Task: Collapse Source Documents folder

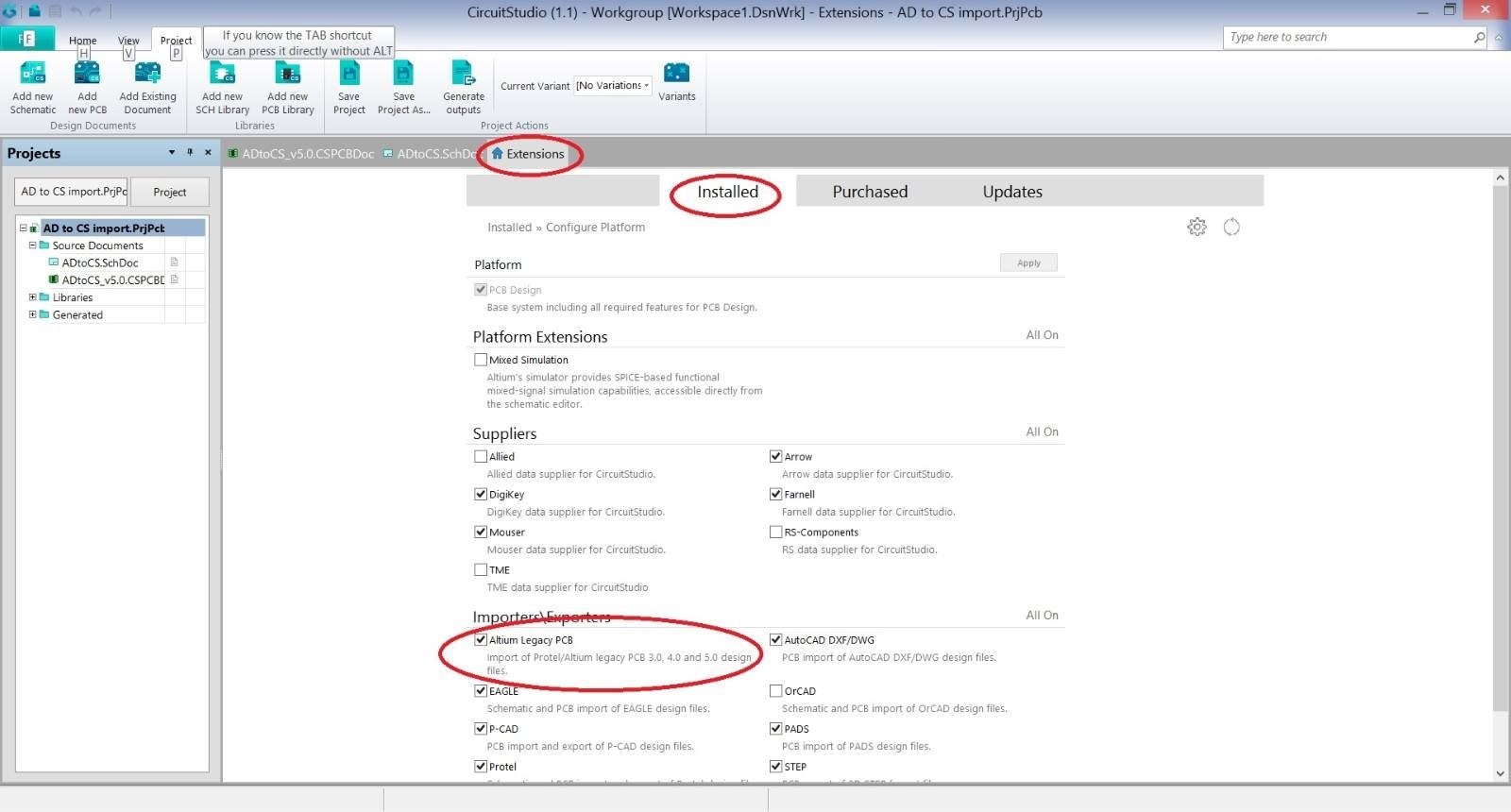Action: (32, 245)
